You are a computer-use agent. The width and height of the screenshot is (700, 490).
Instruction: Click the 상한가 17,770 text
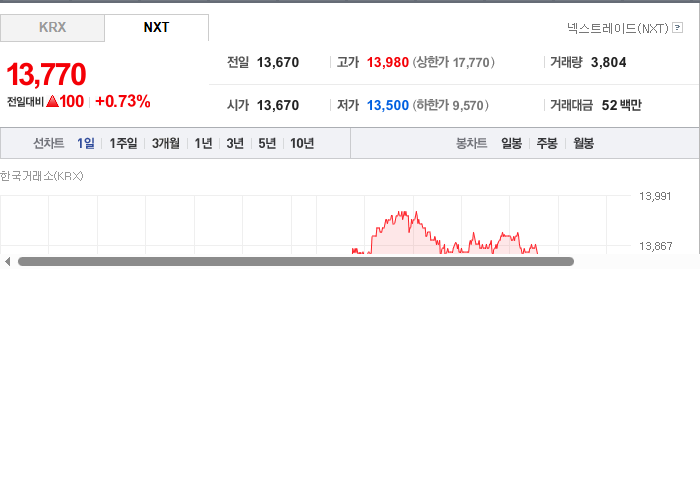[453, 62]
